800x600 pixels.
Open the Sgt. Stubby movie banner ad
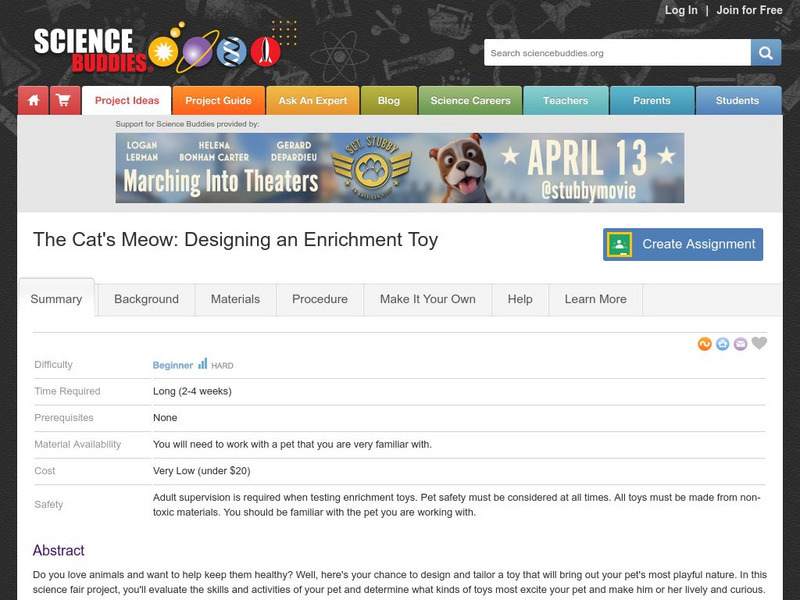[x=400, y=168]
